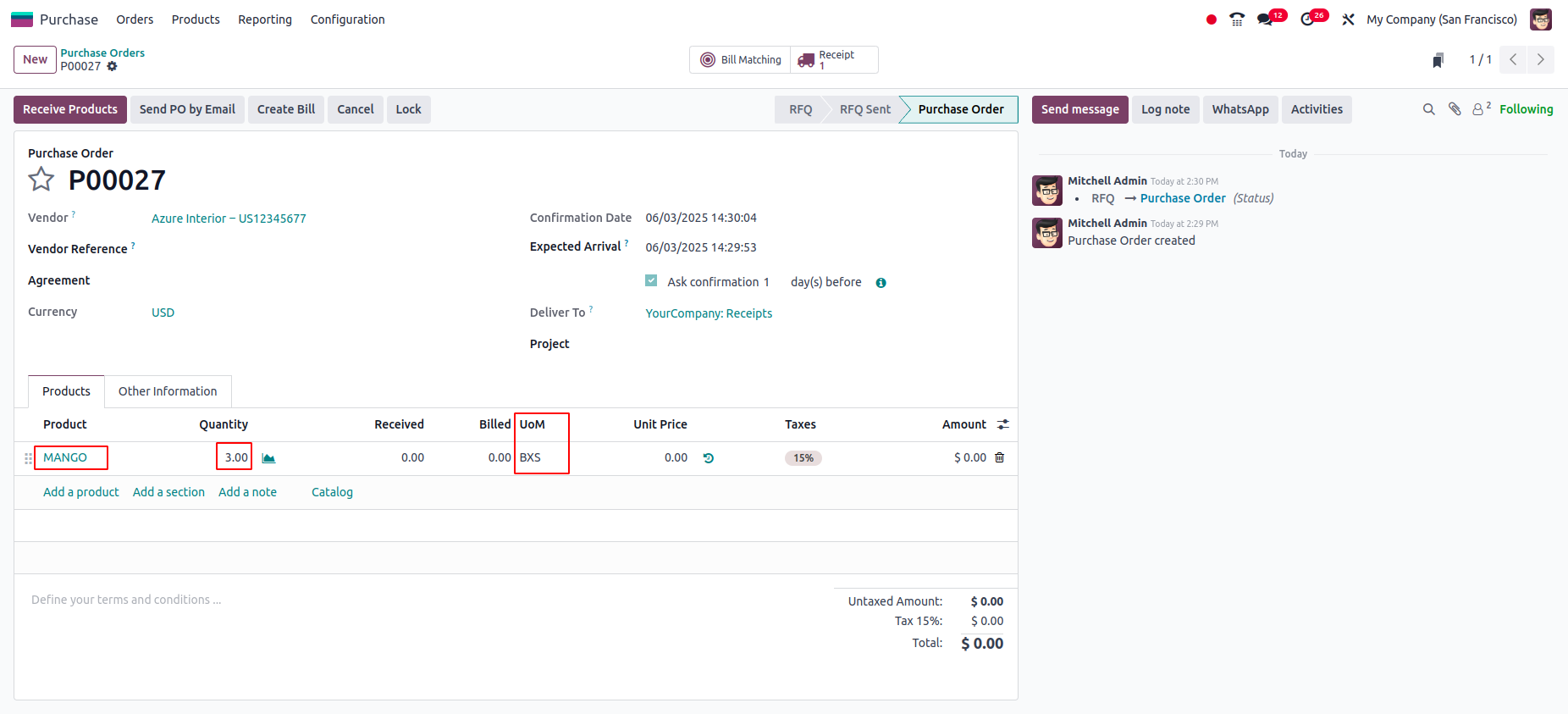
Task: Switch to the Other Information tab
Action: [x=168, y=391]
